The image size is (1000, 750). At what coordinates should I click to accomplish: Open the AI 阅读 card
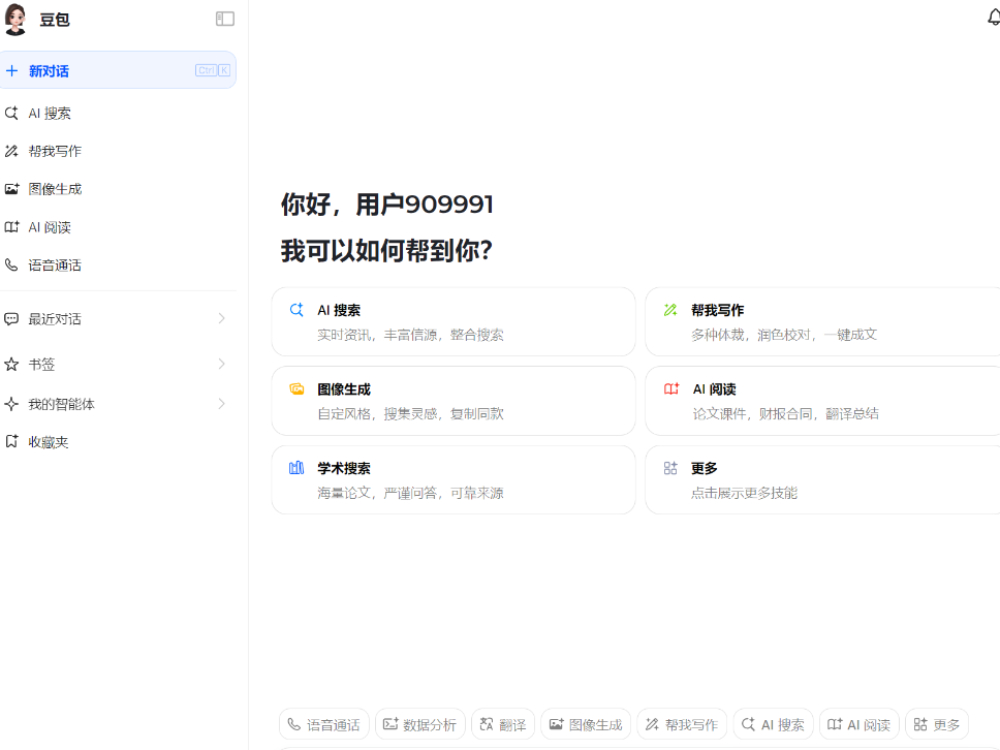(823, 401)
